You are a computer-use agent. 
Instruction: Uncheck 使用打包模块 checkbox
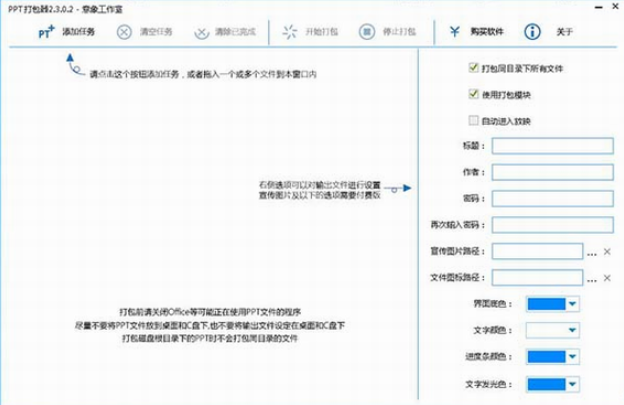point(473,94)
